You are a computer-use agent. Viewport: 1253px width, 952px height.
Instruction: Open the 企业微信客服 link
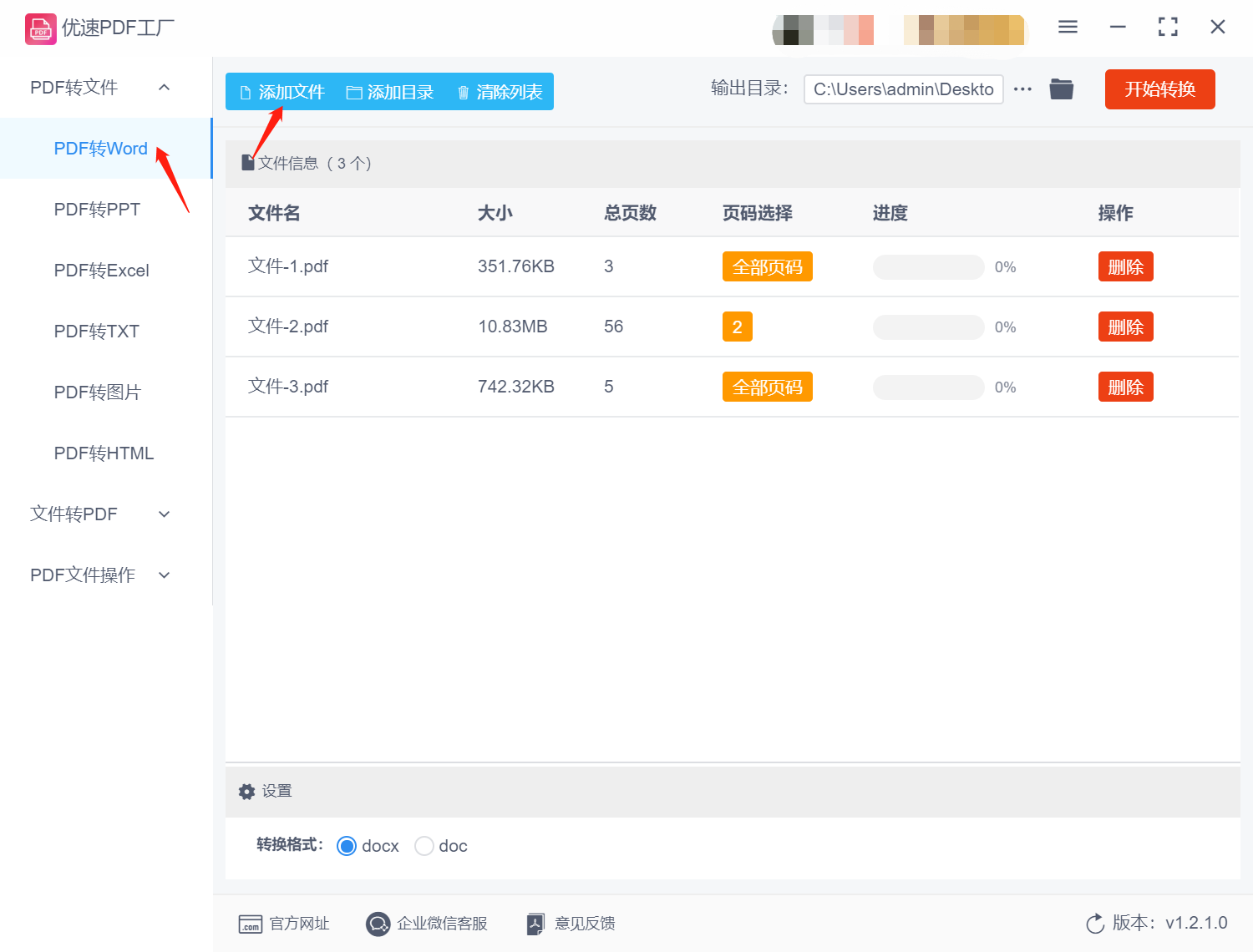coord(442,924)
